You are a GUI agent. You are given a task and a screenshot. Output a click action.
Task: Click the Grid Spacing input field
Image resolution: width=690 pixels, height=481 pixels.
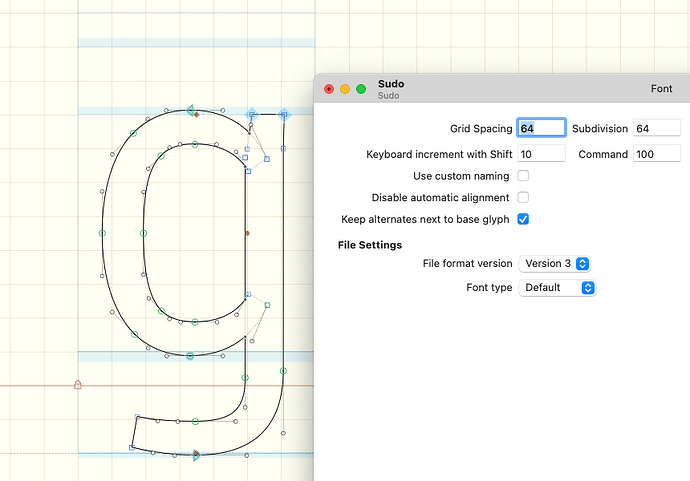point(541,129)
